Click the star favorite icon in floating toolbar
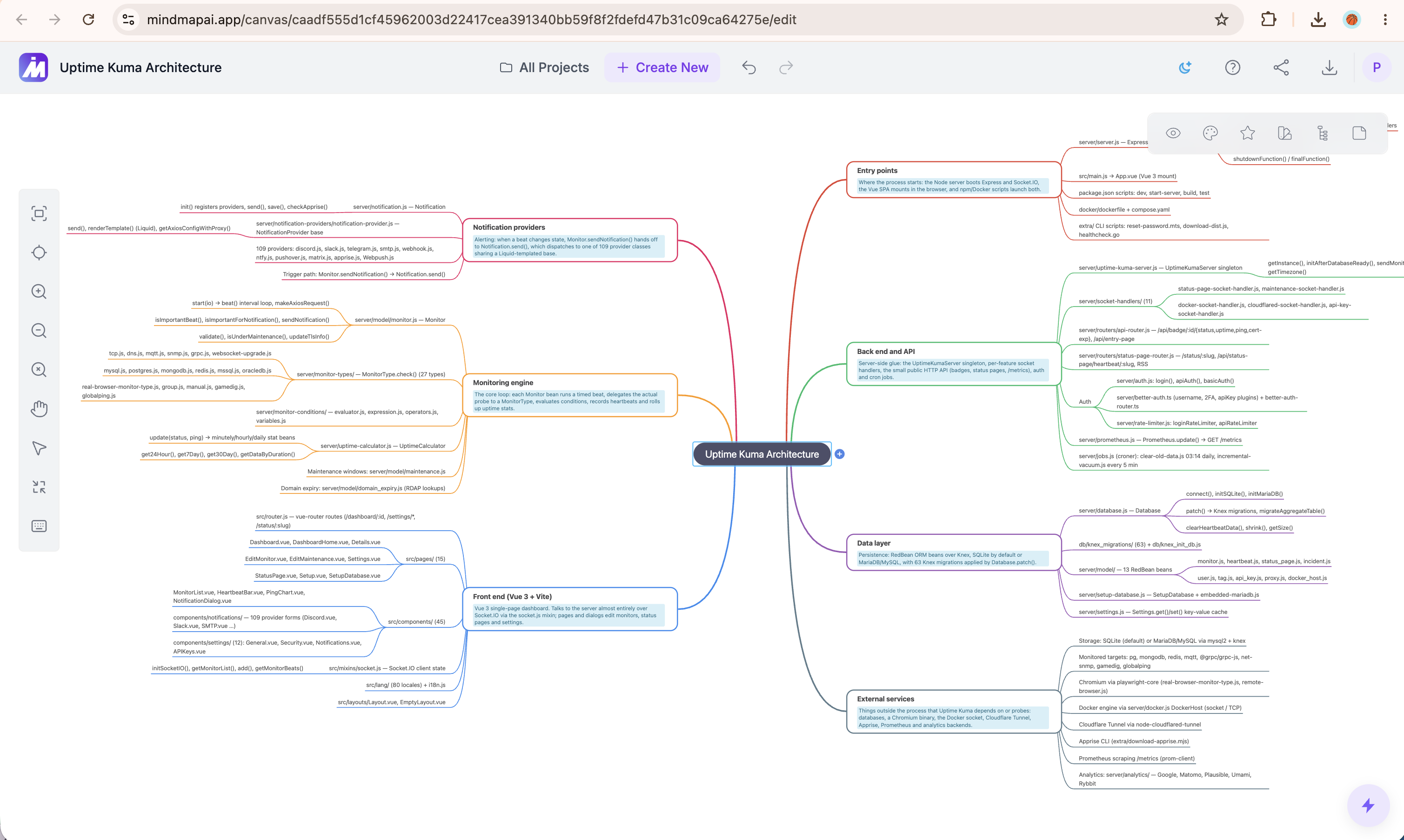1404x840 pixels. [1247, 133]
